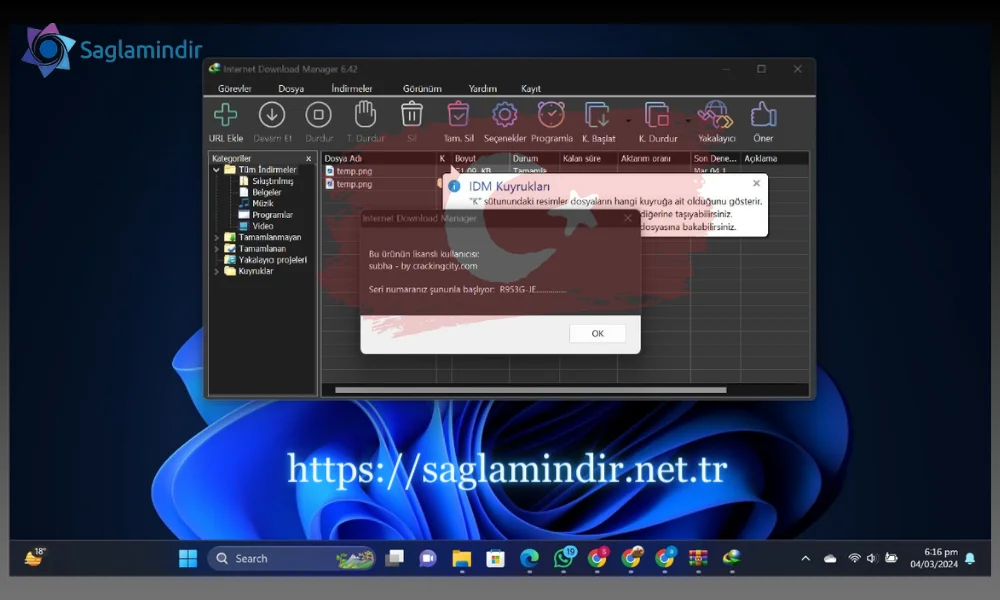Open the K. Durdur dropdown arrow
The height and width of the screenshot is (600, 1000).
[688, 121]
